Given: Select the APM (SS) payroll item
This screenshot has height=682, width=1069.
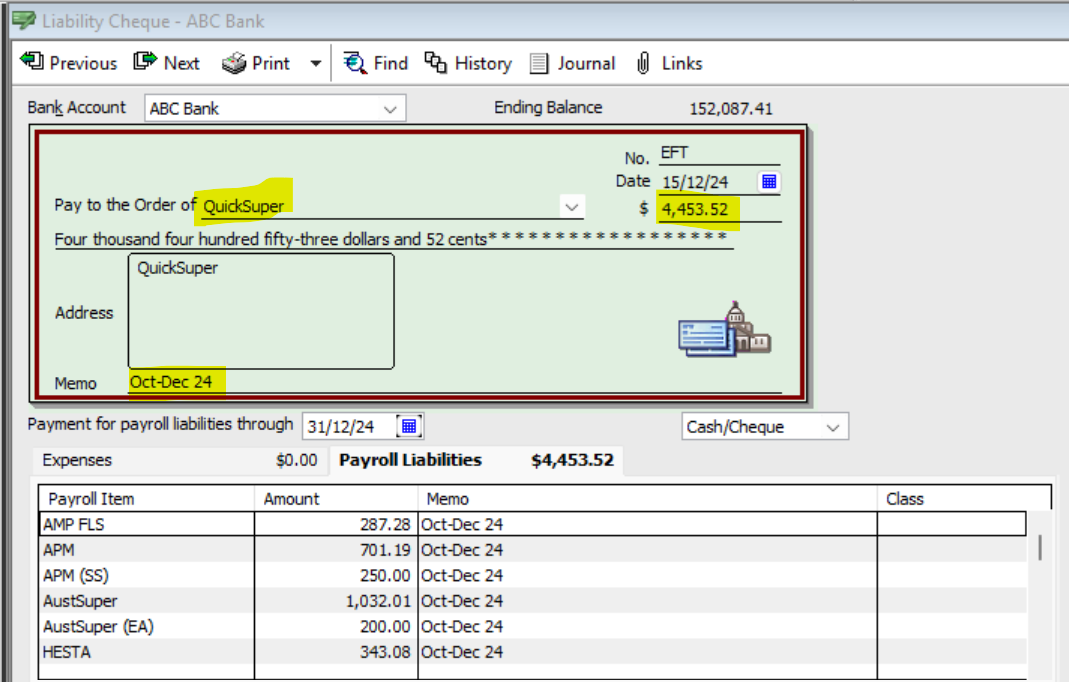Looking at the screenshot, I should pyautogui.click(x=147, y=576).
